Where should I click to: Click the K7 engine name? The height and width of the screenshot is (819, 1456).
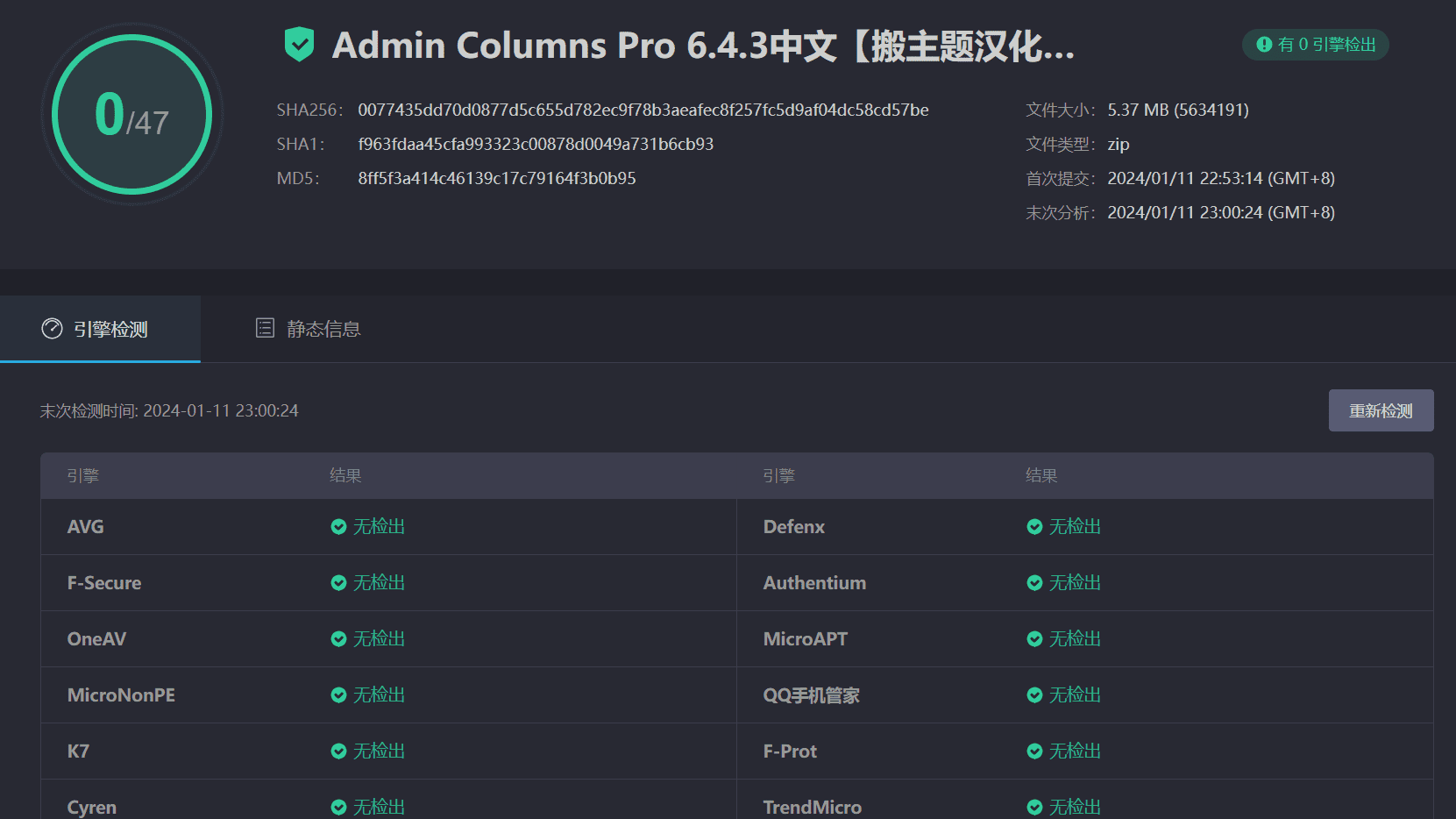[78, 751]
